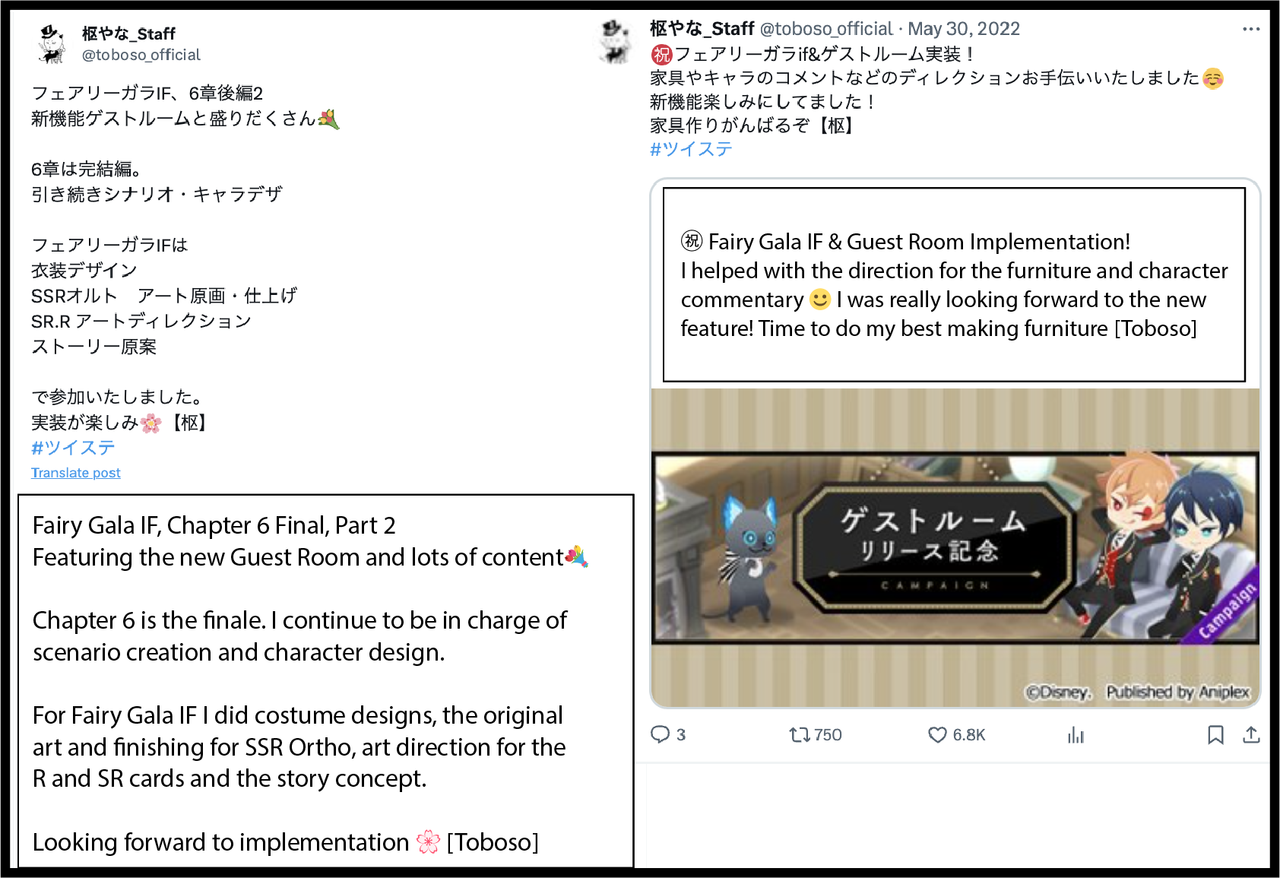The image size is (1280, 878).
Task: Retweet the post with 750 reposts
Action: (800, 735)
